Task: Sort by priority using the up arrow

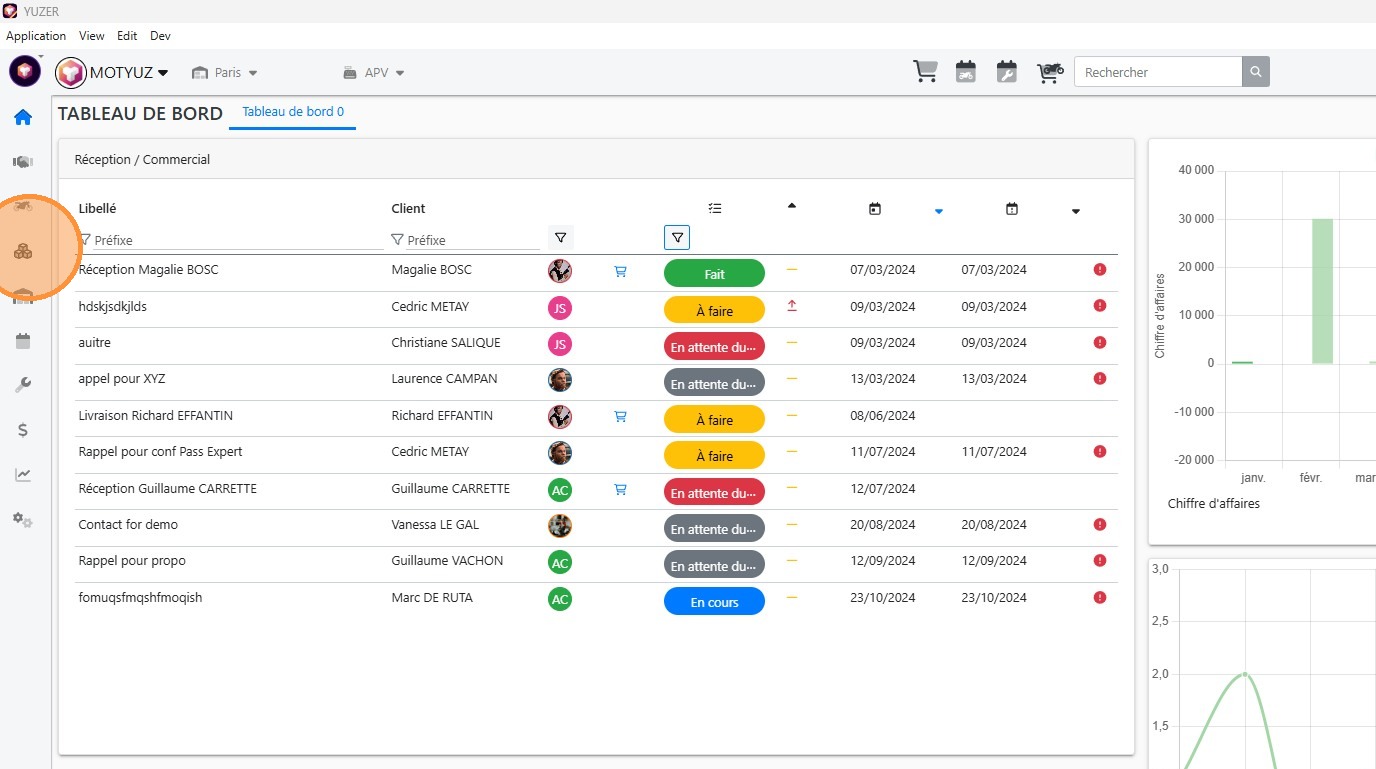Action: (x=792, y=206)
